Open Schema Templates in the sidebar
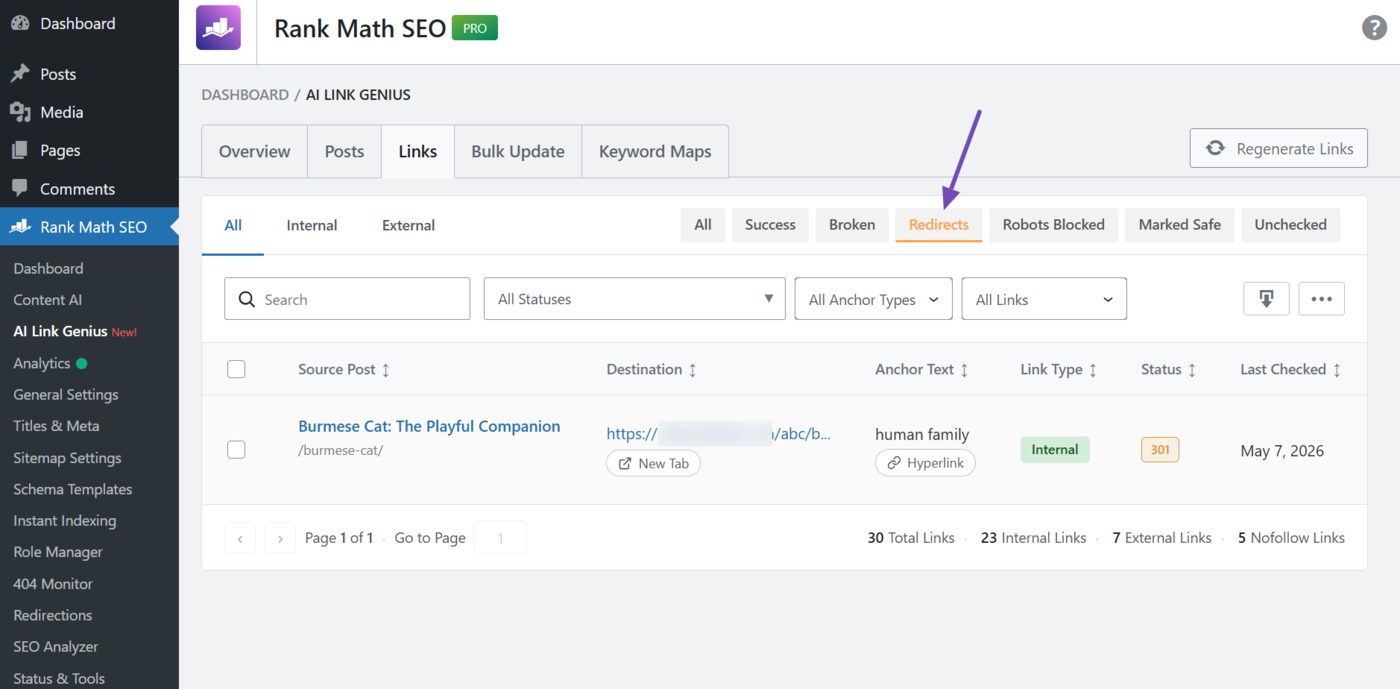The width and height of the screenshot is (1400, 689). (73, 489)
